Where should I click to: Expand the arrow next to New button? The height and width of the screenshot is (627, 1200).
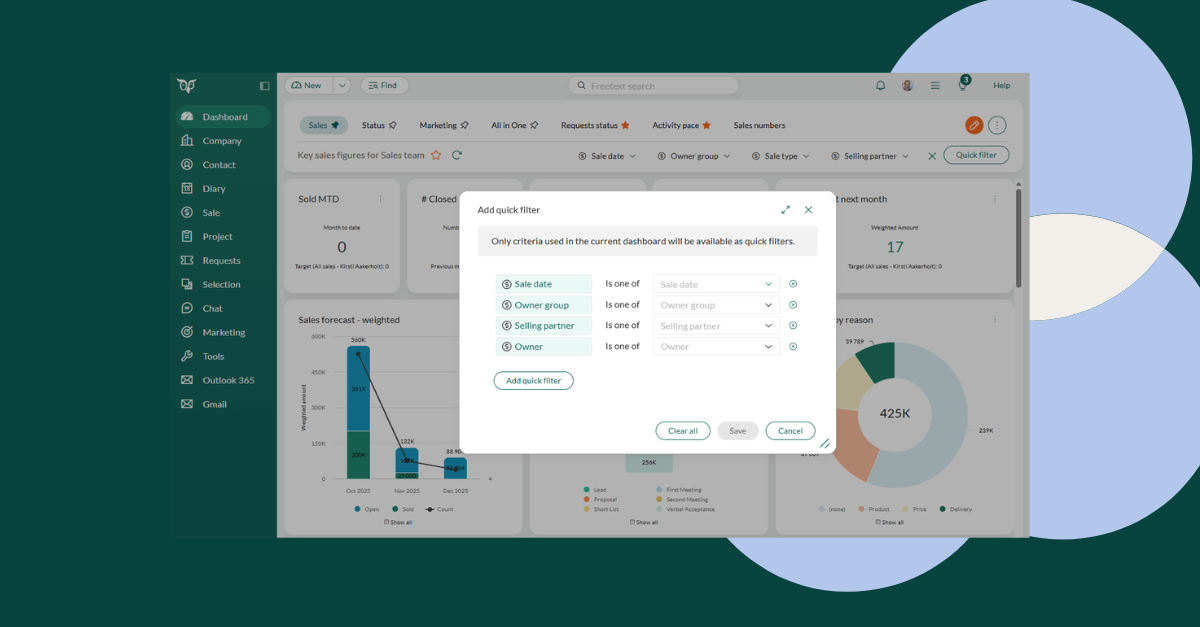point(342,86)
